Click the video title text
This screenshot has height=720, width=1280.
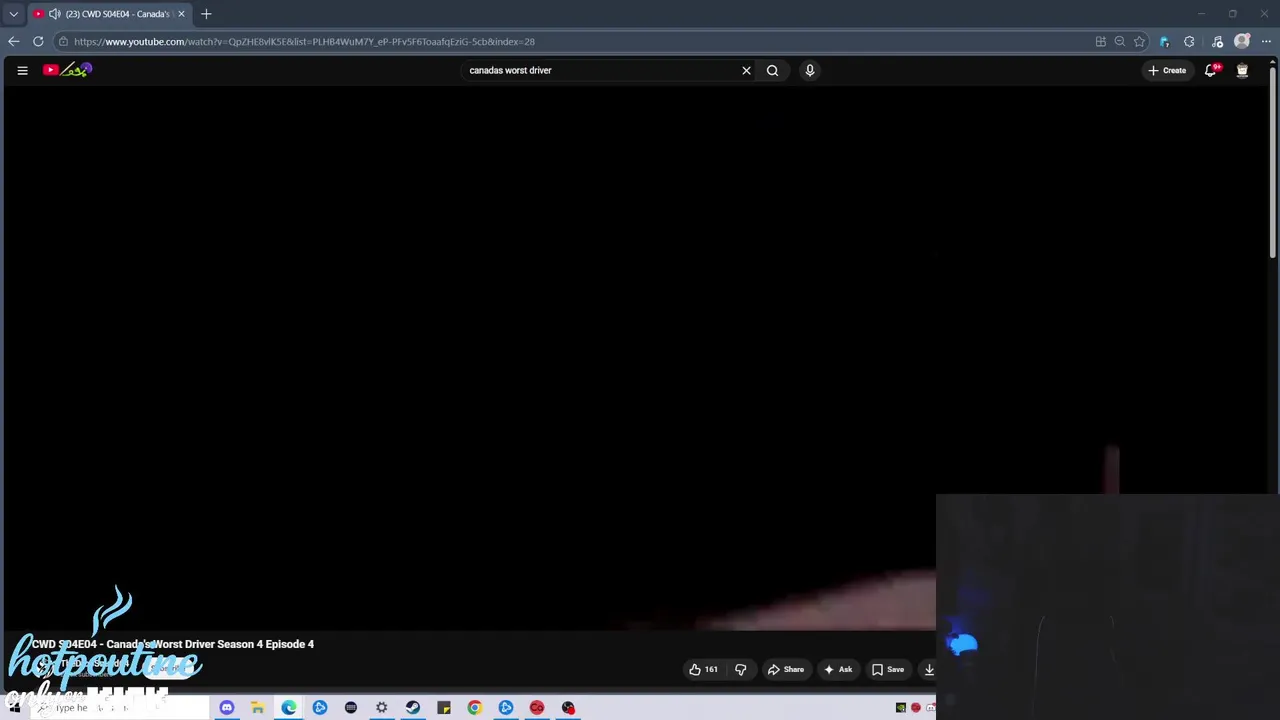172,644
